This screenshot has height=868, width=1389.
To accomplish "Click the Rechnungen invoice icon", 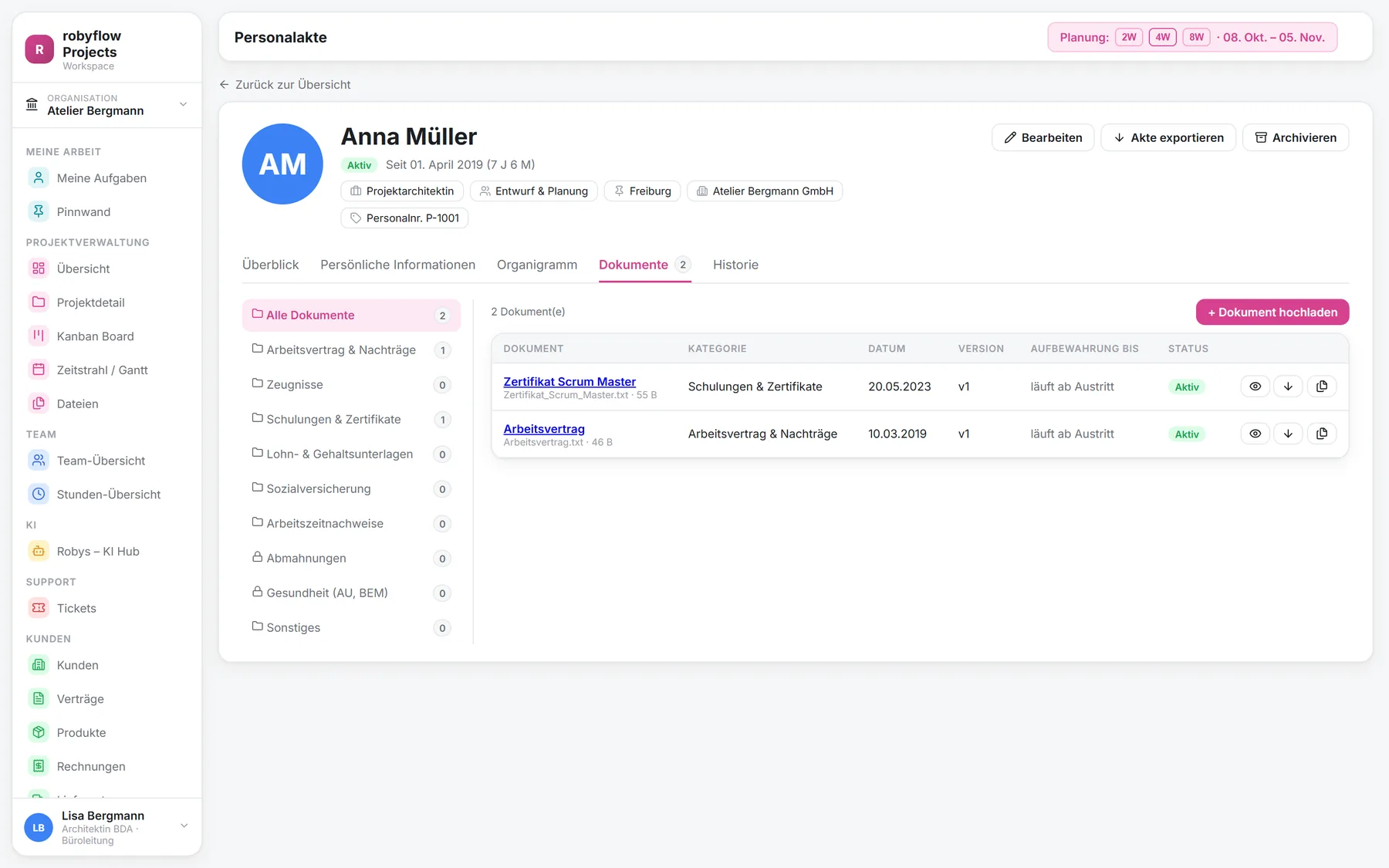I will click(x=39, y=766).
